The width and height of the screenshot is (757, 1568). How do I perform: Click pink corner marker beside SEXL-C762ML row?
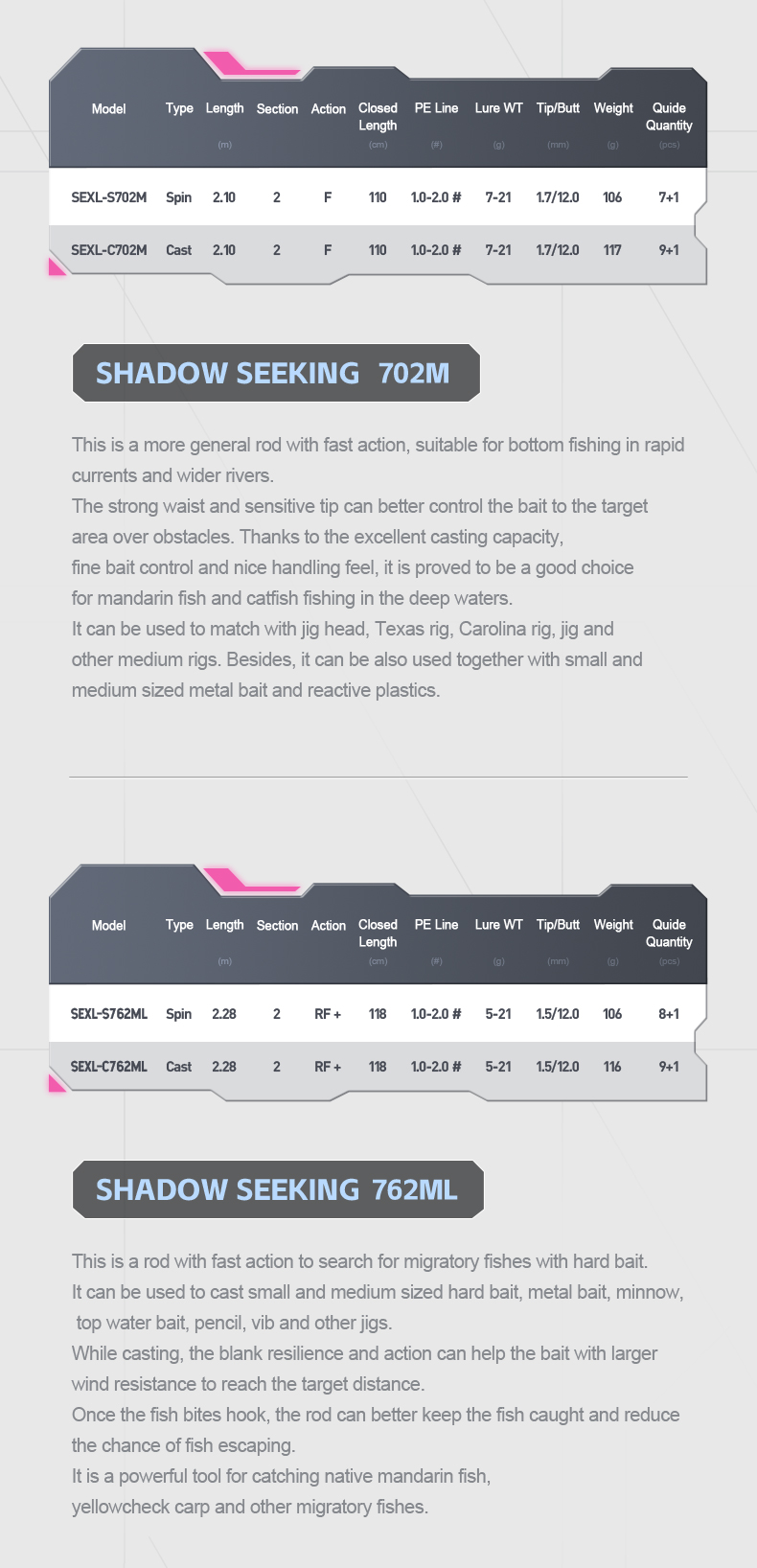click(57, 1083)
